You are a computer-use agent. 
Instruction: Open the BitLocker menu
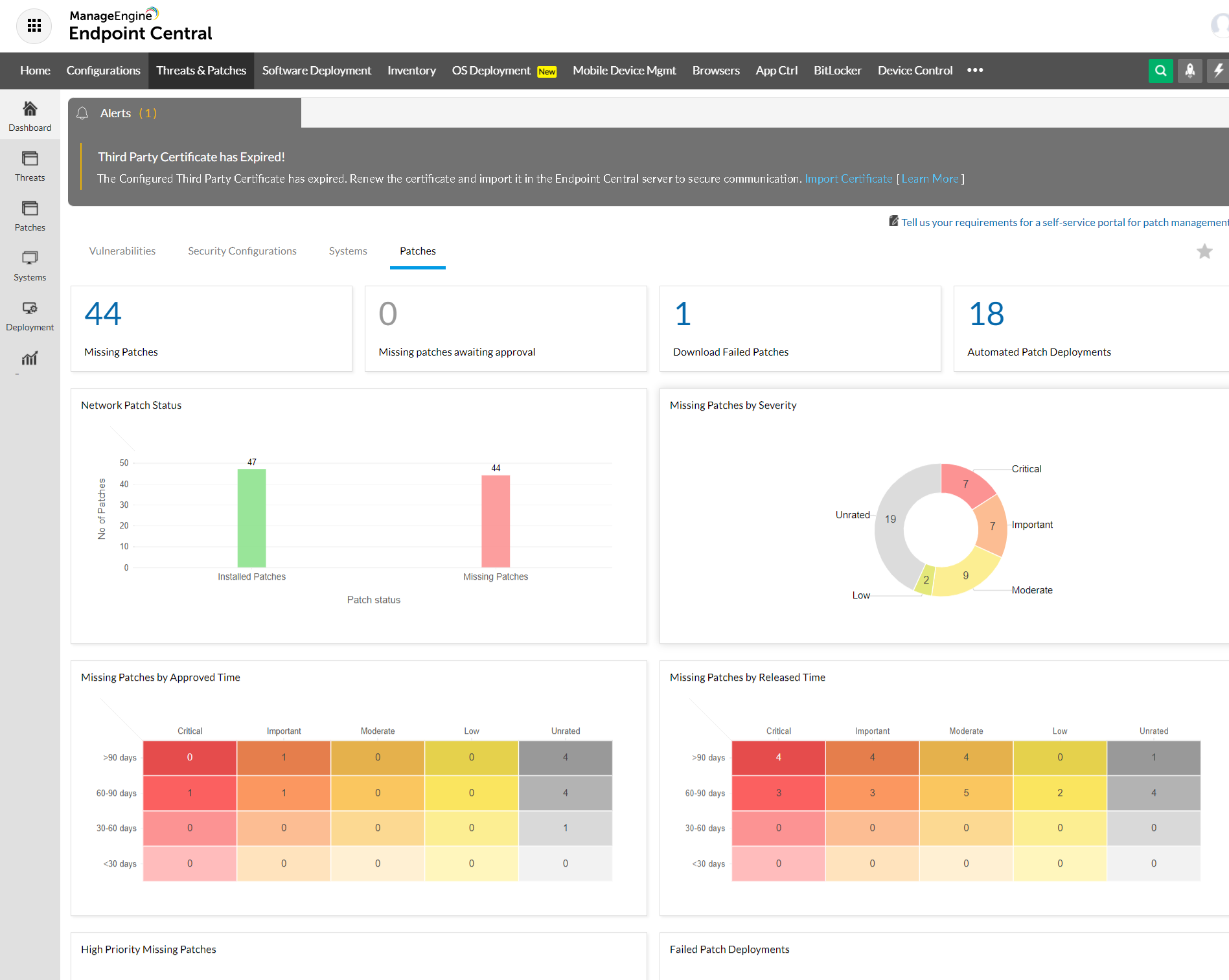tap(837, 71)
